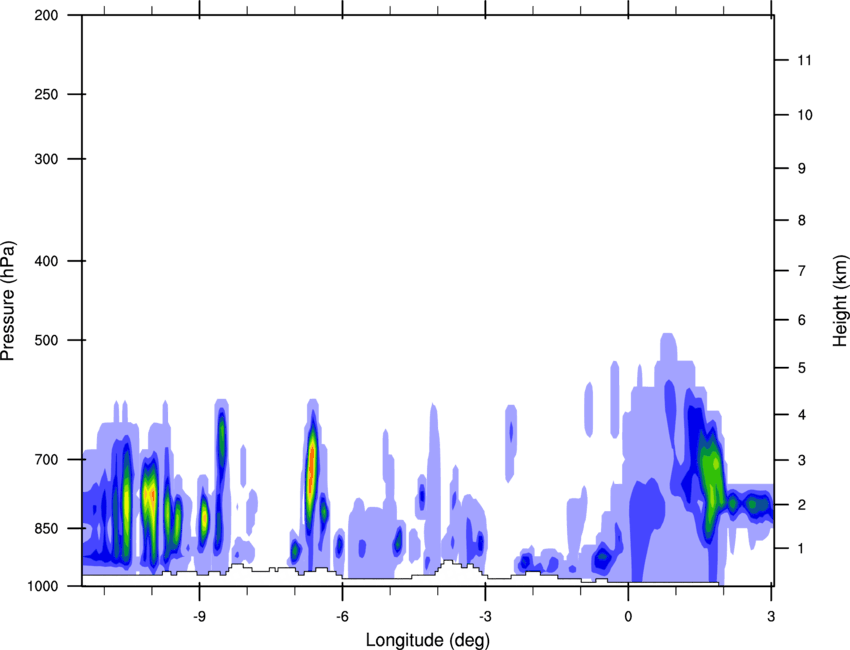Pick the 5 km height label
Image resolution: width=850 pixels, height=650 pixels.
click(802, 368)
